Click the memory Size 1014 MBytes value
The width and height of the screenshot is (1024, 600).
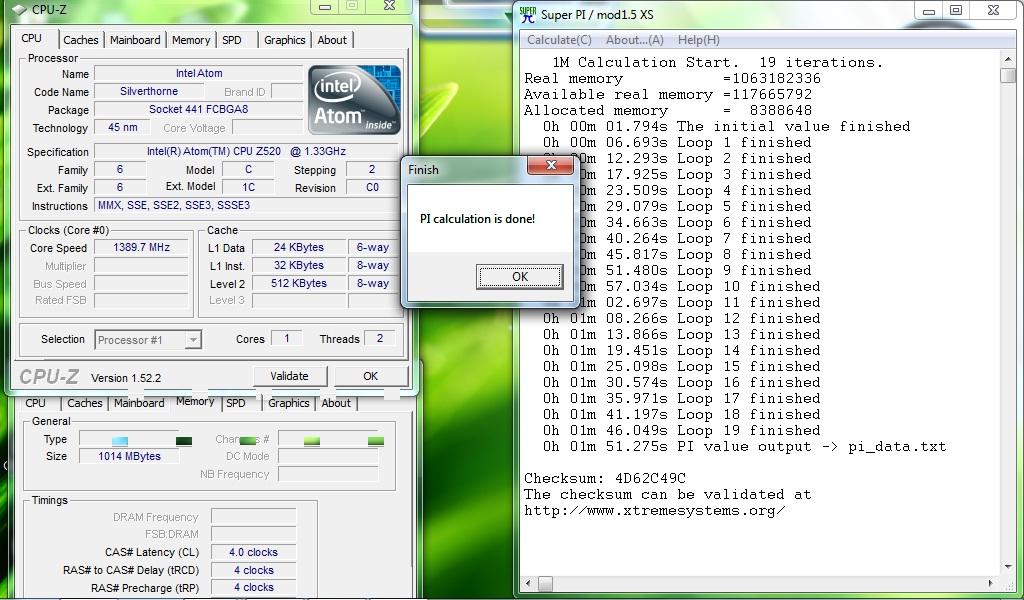pyautogui.click(x=129, y=456)
